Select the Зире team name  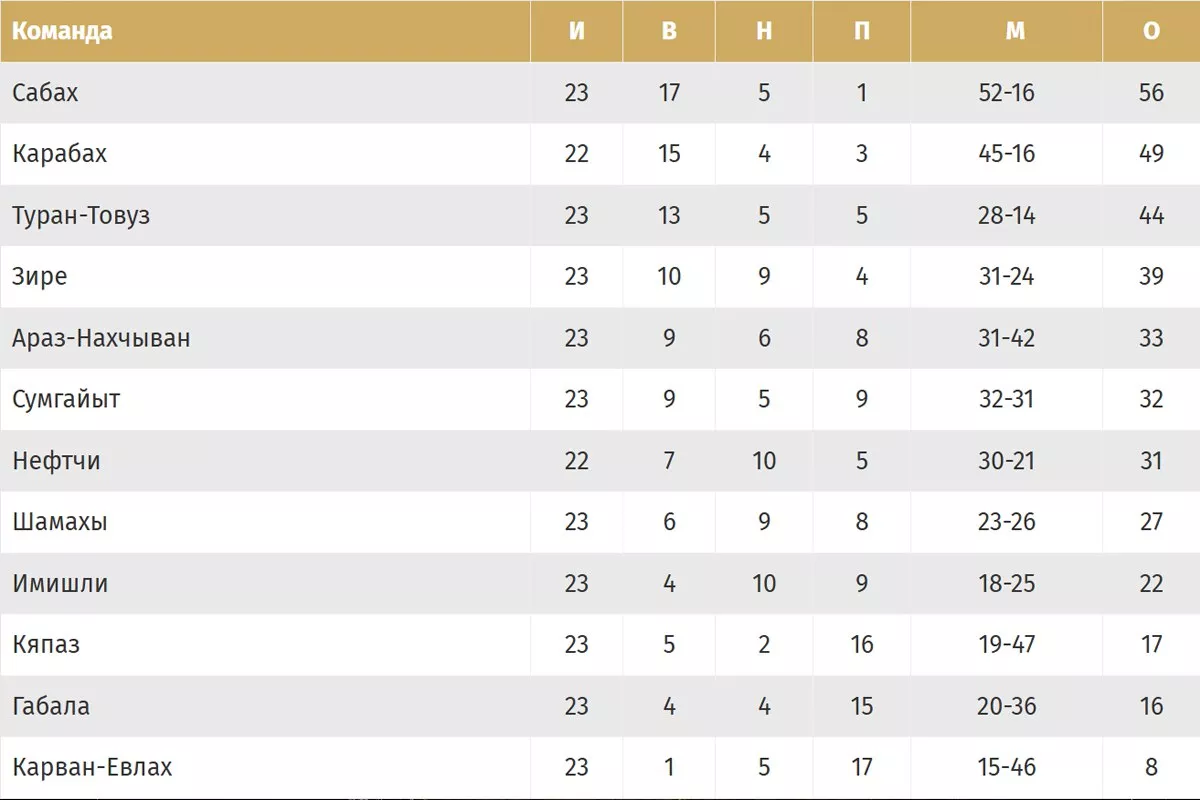click(x=40, y=276)
